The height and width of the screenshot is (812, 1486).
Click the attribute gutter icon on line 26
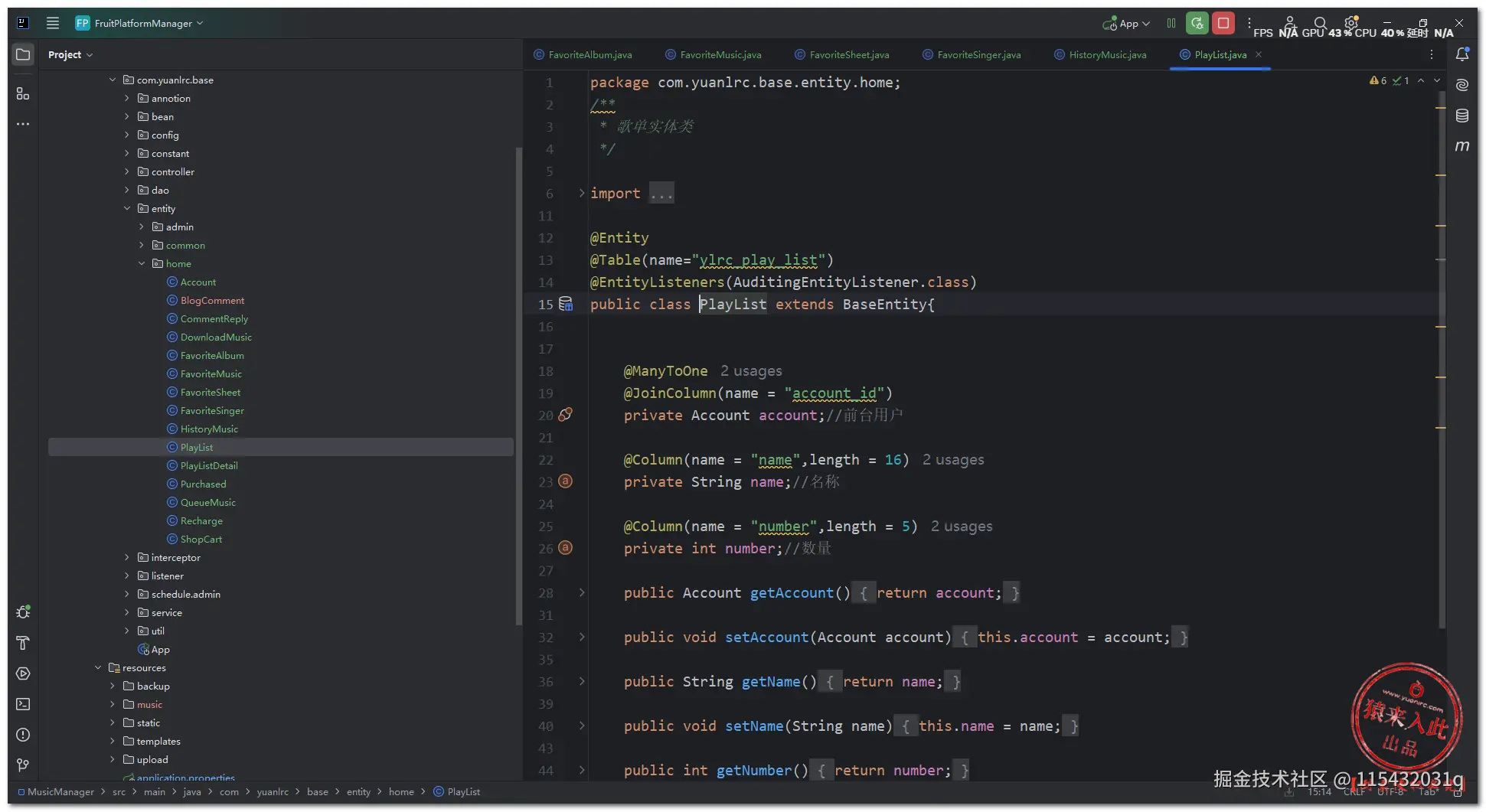point(566,548)
